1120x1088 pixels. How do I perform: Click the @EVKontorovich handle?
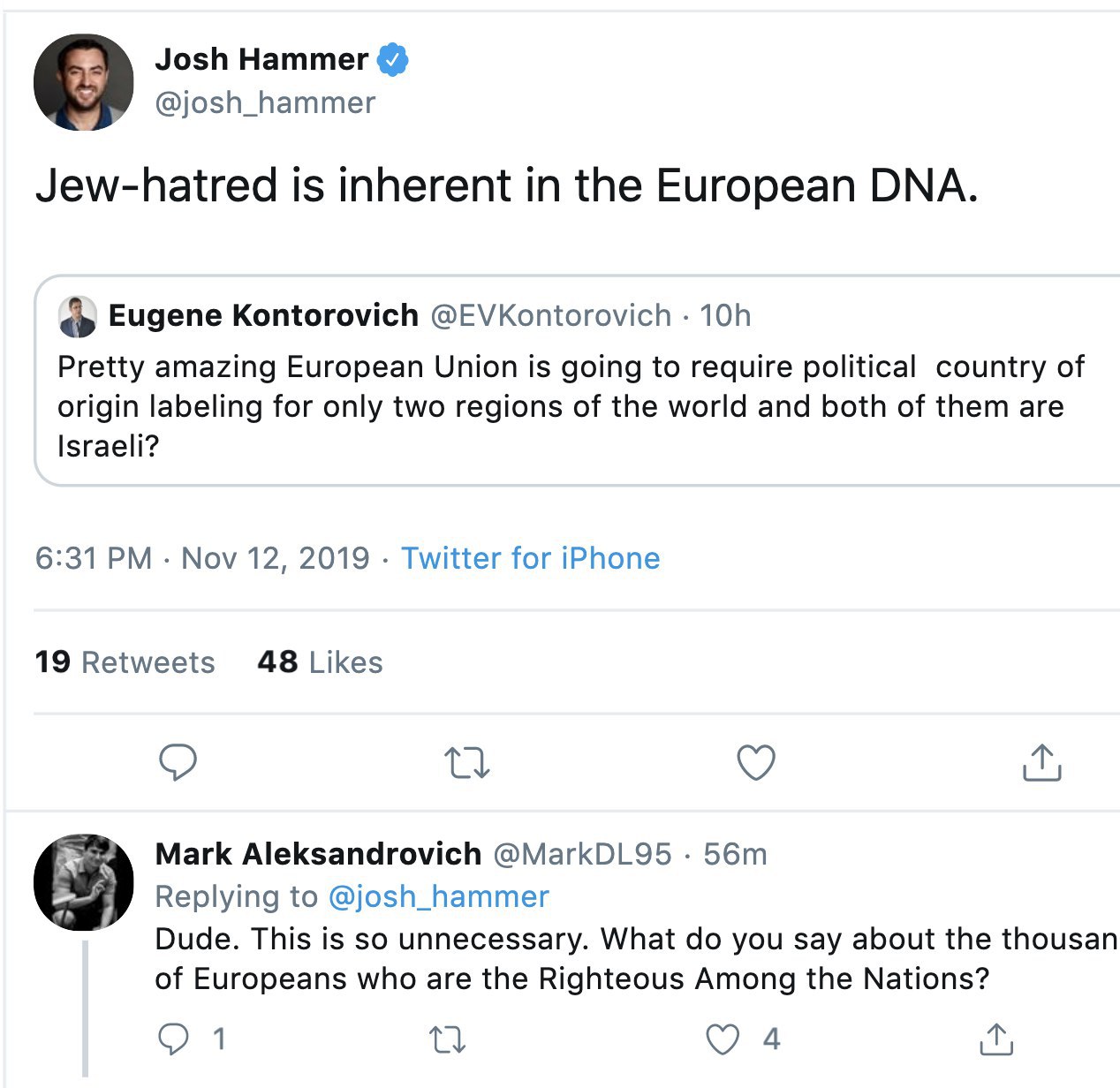point(550,315)
